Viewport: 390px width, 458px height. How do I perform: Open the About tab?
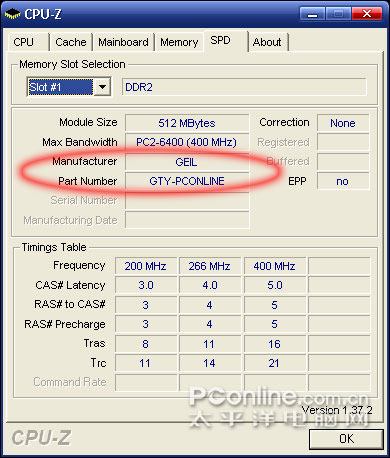pos(268,42)
